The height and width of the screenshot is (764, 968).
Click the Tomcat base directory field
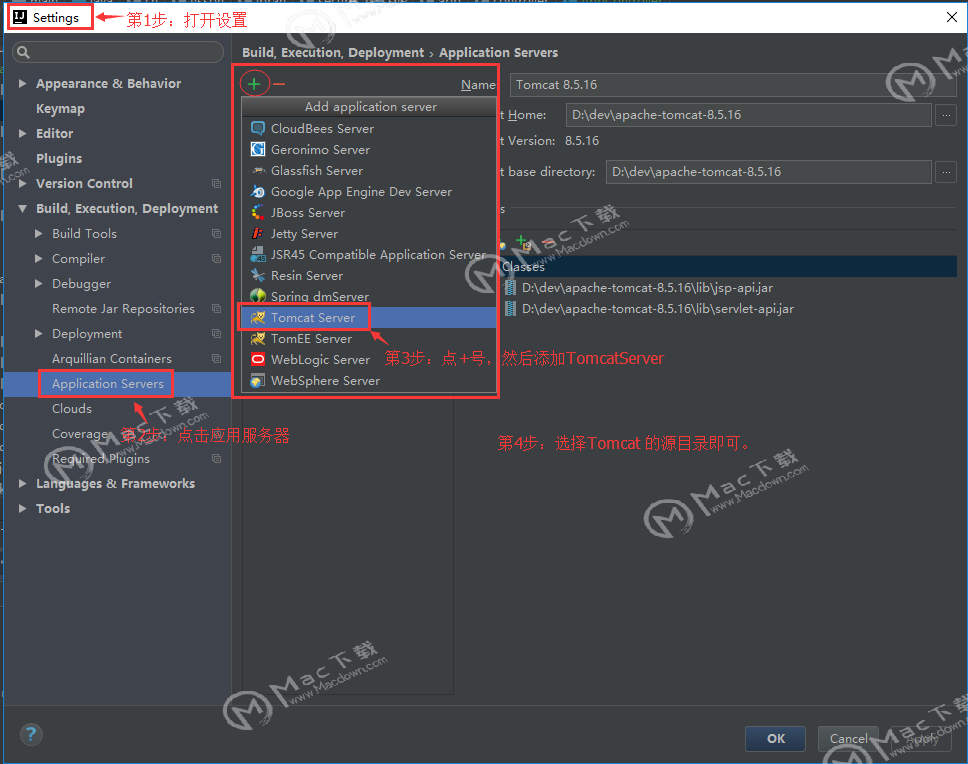pyautogui.click(x=769, y=172)
